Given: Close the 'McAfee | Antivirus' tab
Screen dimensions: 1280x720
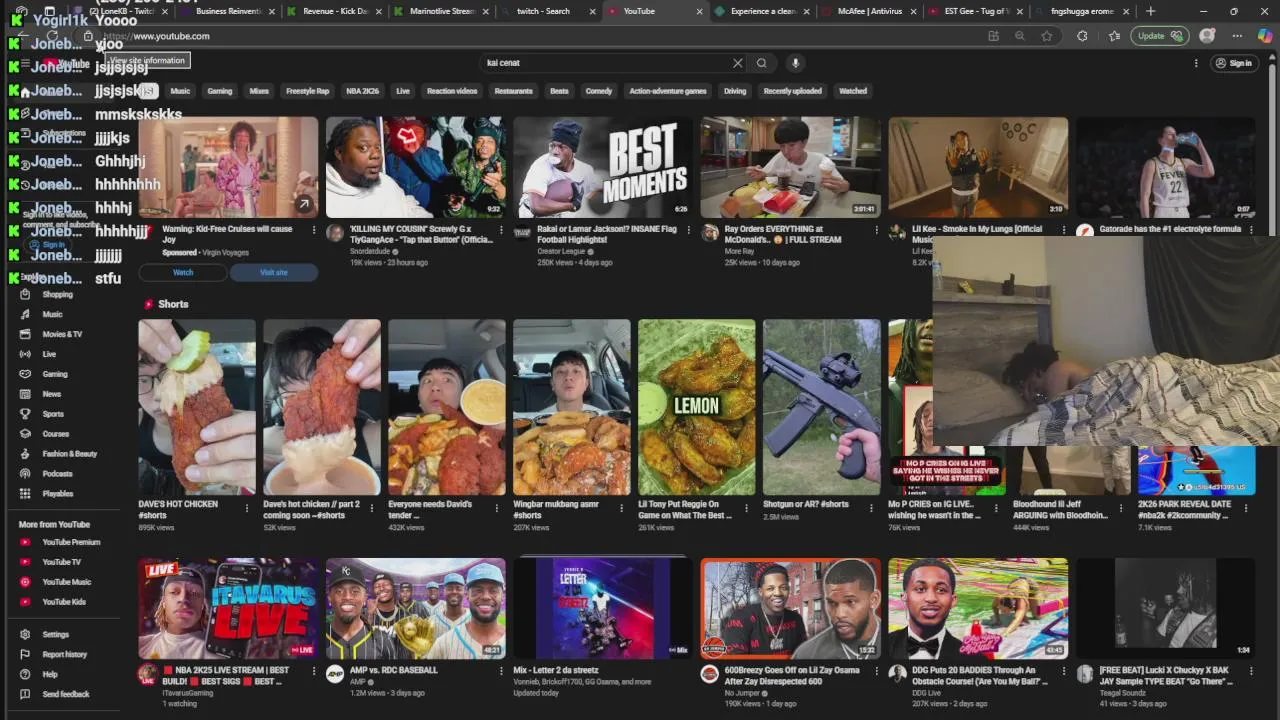Looking at the screenshot, I should [913, 12].
